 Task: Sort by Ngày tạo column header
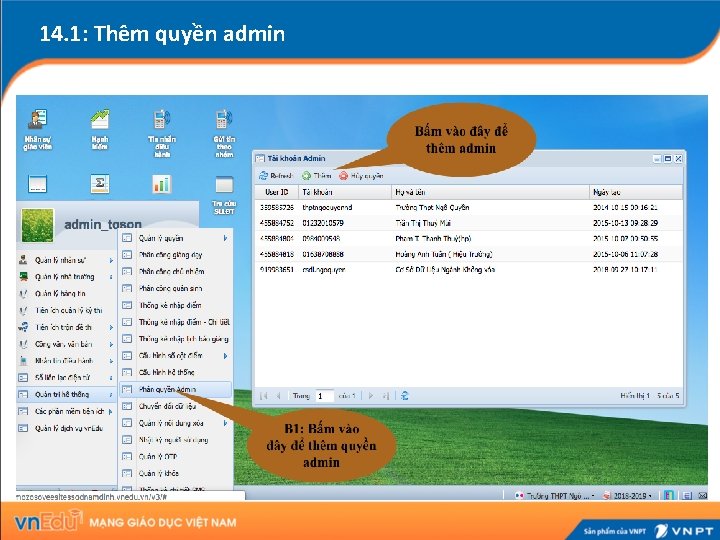pyautogui.click(x=636, y=192)
